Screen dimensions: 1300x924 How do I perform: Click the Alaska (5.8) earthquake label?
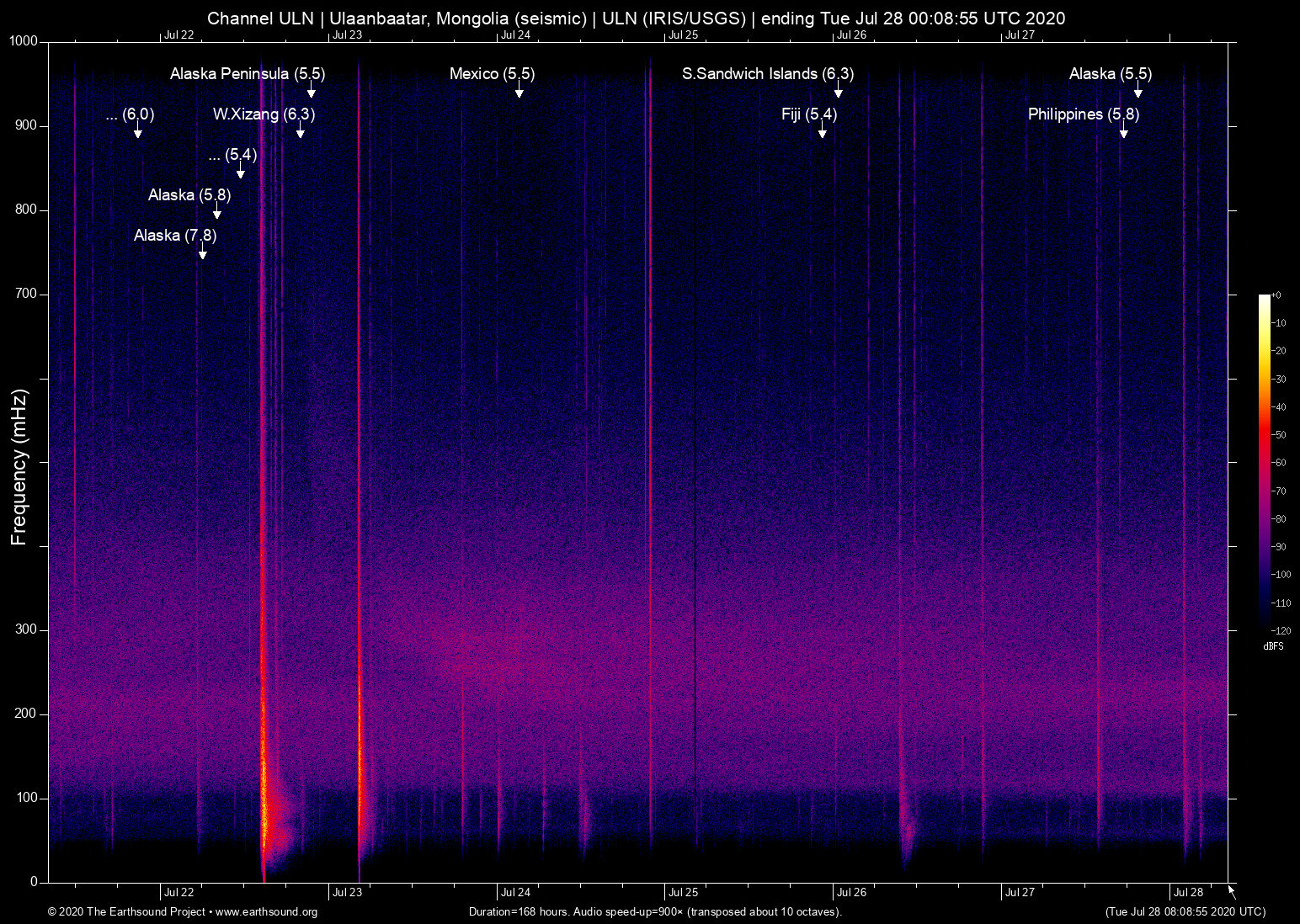(189, 195)
